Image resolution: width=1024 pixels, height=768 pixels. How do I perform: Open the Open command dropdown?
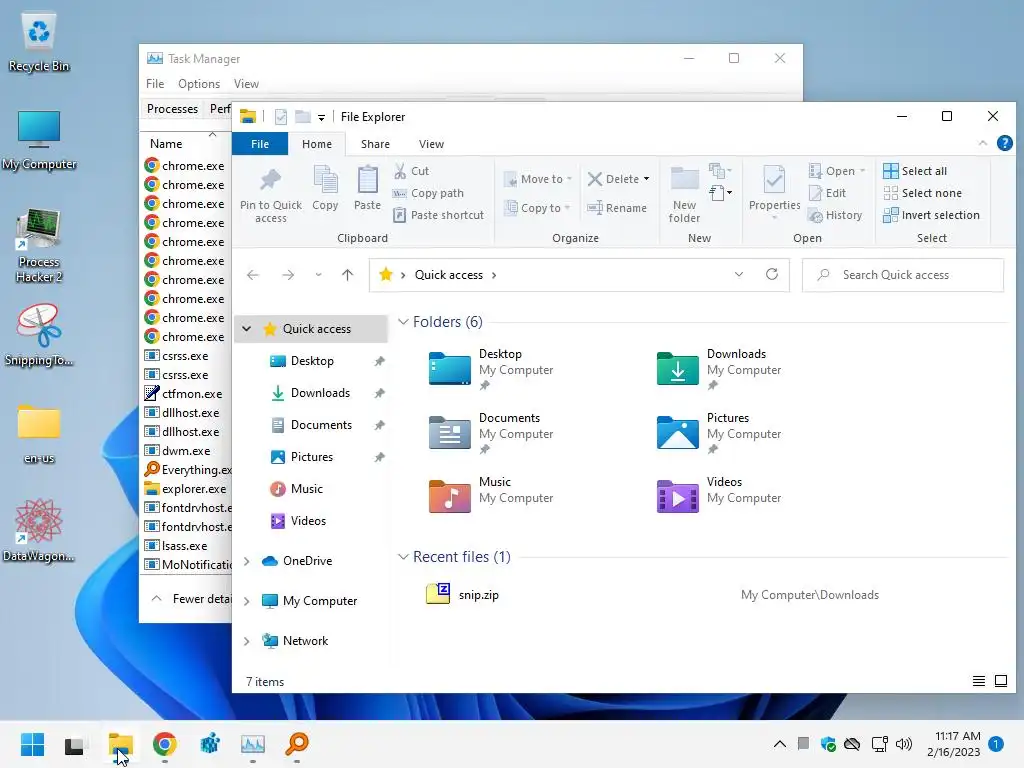click(863, 171)
